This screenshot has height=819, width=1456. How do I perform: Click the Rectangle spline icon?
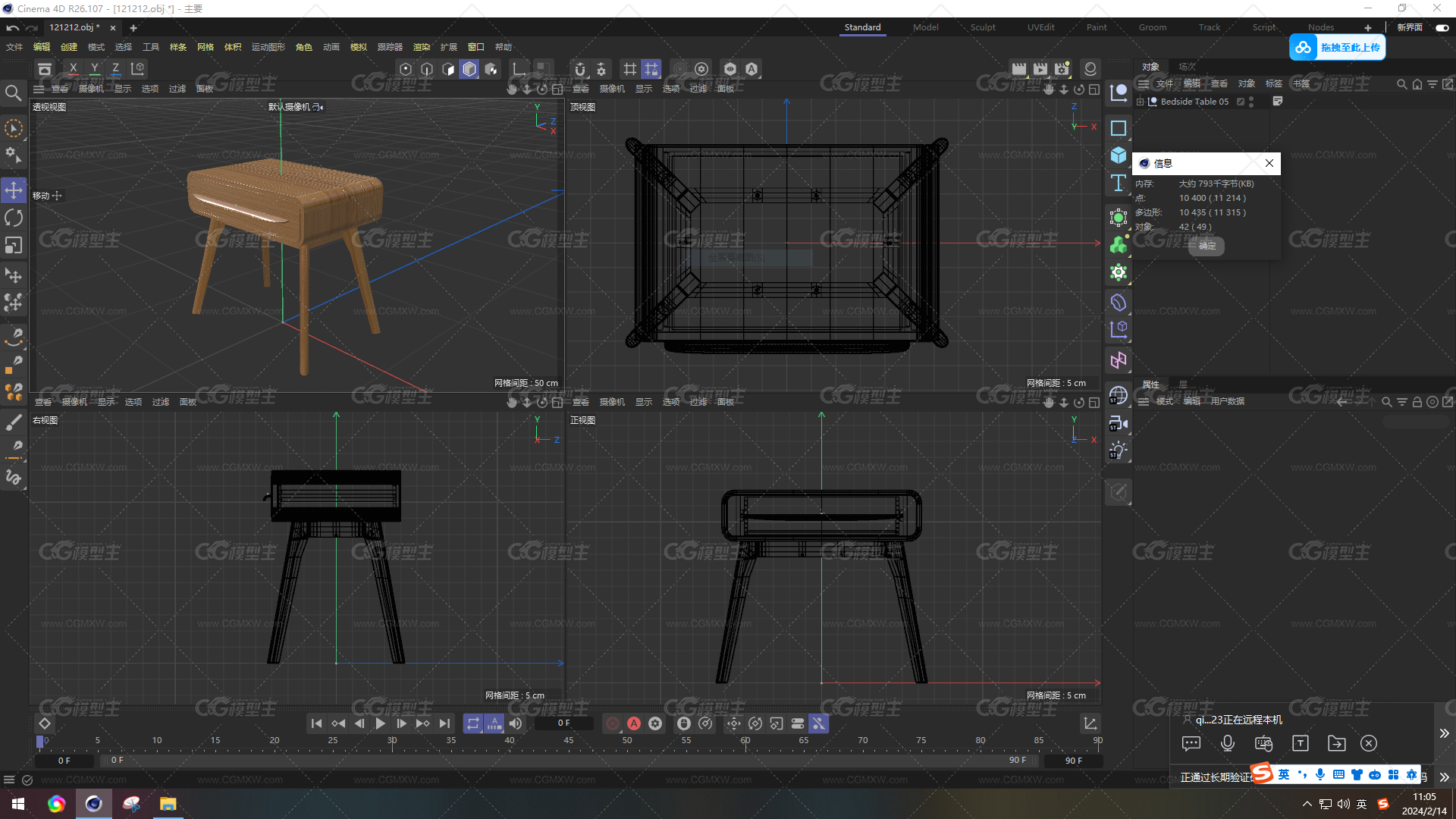click(1119, 128)
